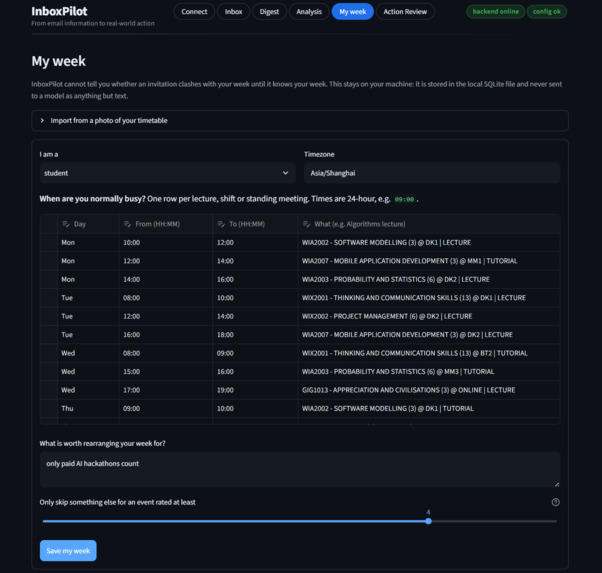Click cell 'WIX2001 - THINKING AND COMMUNICATION SKILLS (13) @ DK1 | LECTURE'
602x573 pixels.
[x=429, y=298]
